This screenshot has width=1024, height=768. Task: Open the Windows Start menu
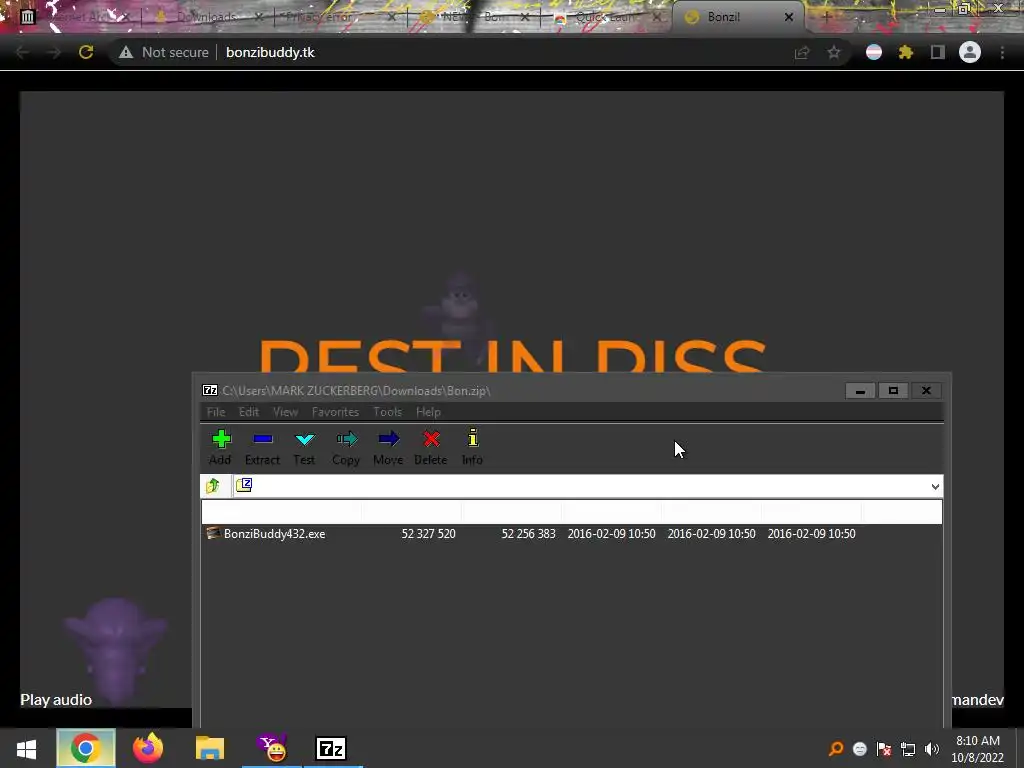tap(26, 748)
